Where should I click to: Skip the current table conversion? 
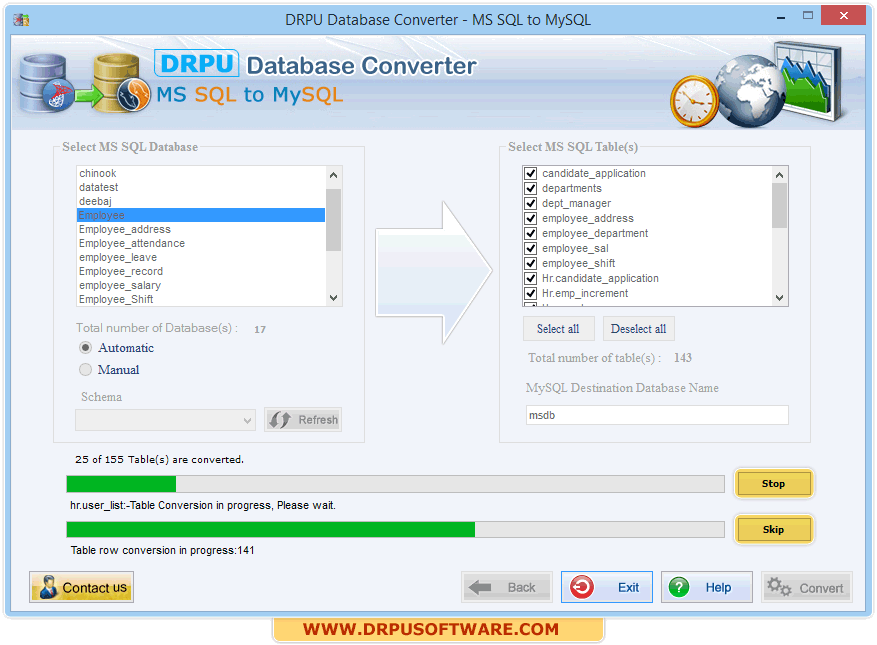(774, 529)
